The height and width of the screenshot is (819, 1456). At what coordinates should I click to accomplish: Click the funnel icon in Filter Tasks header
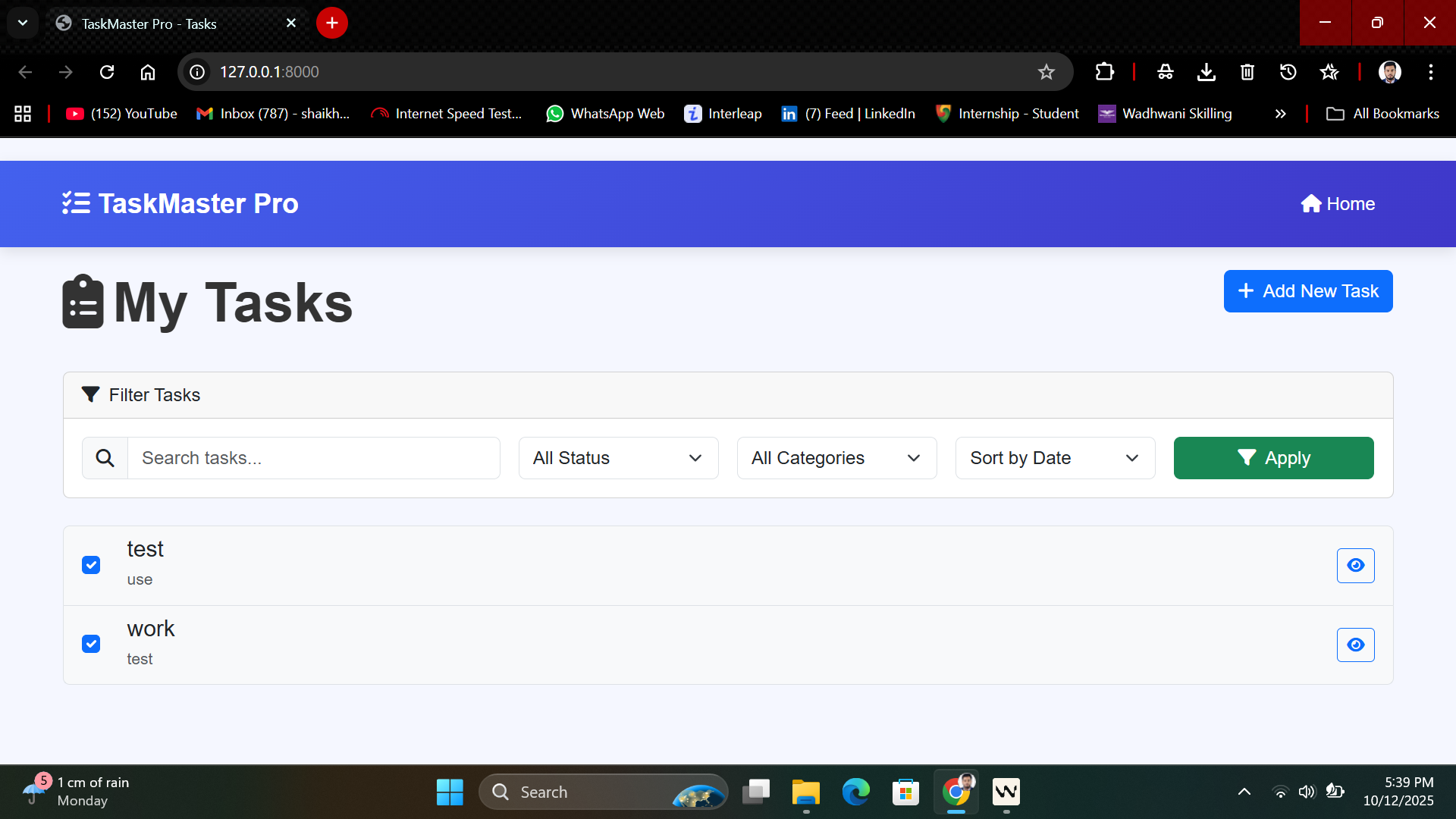pyautogui.click(x=91, y=395)
